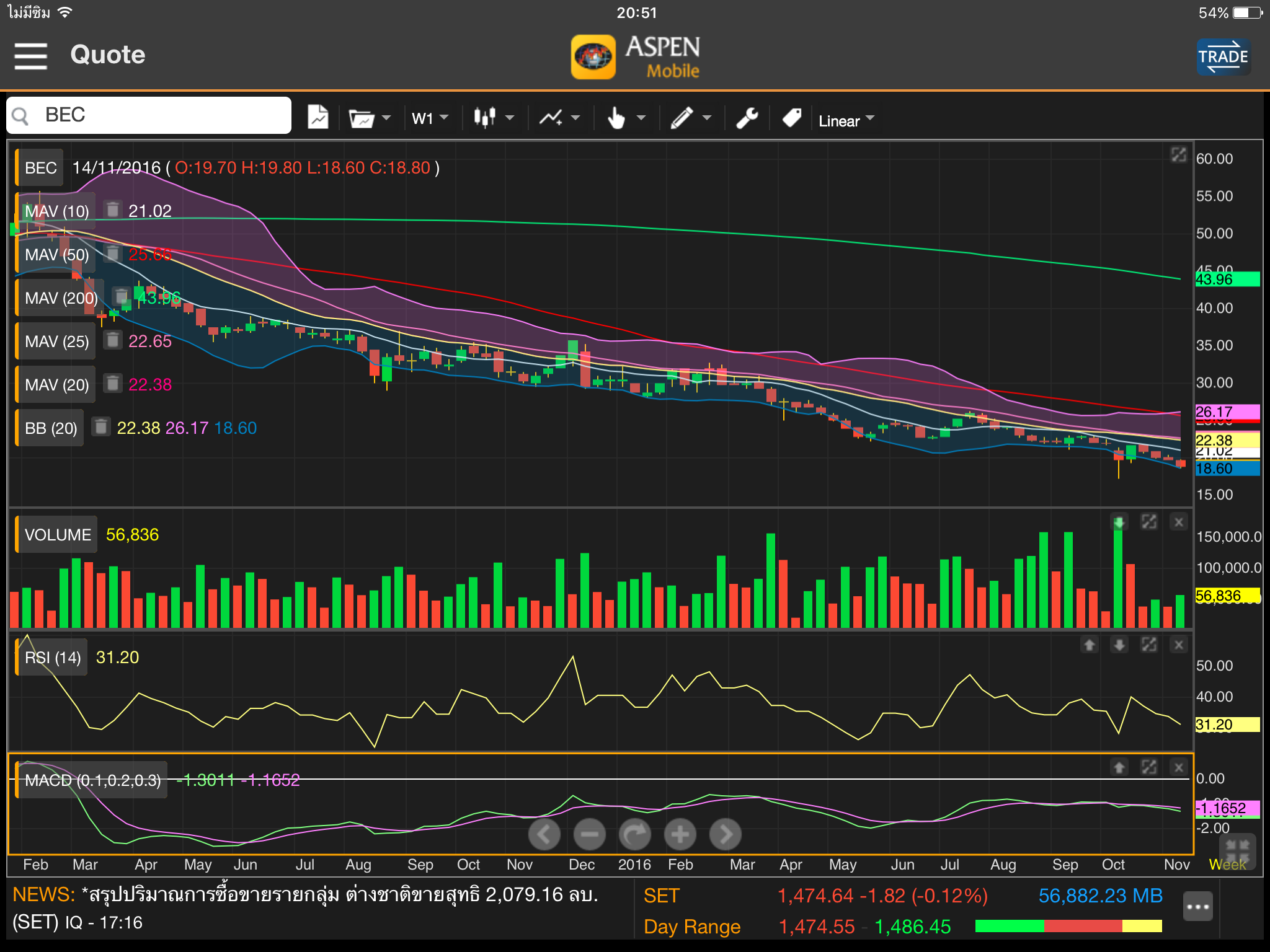The height and width of the screenshot is (952, 1270).
Task: Tap the price tag label icon
Action: 792,117
